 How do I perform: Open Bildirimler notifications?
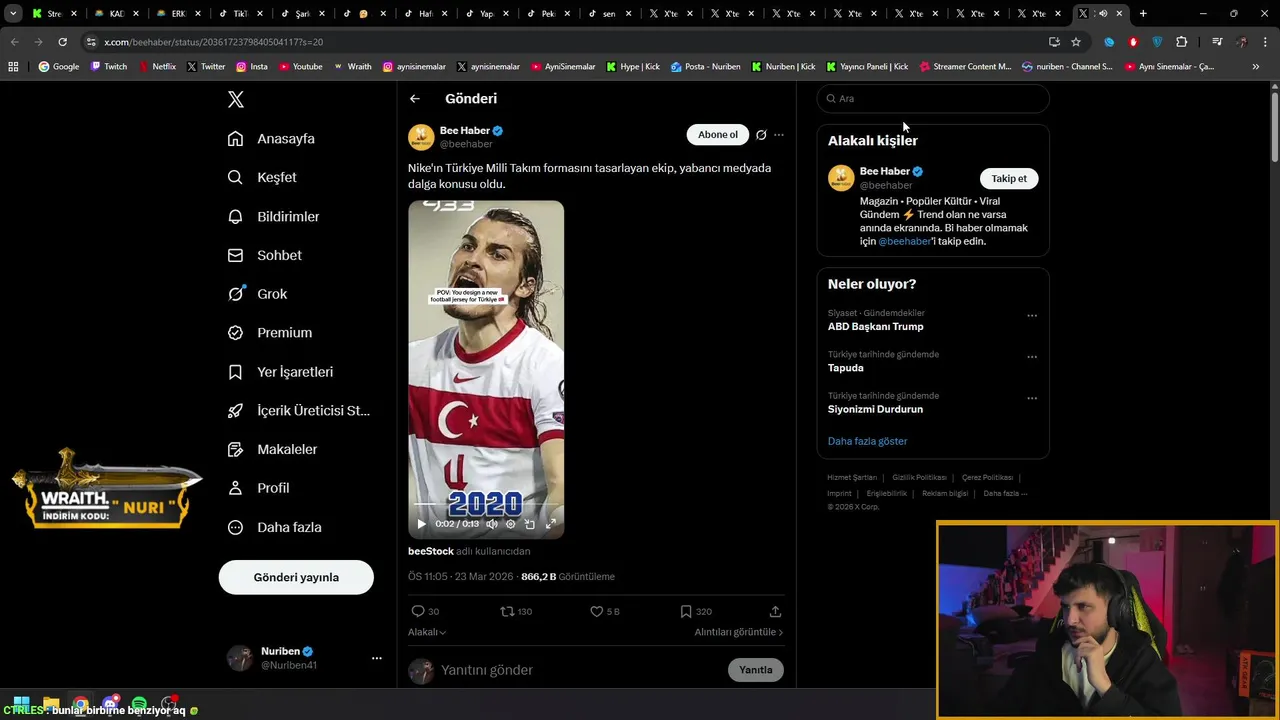coord(273,216)
